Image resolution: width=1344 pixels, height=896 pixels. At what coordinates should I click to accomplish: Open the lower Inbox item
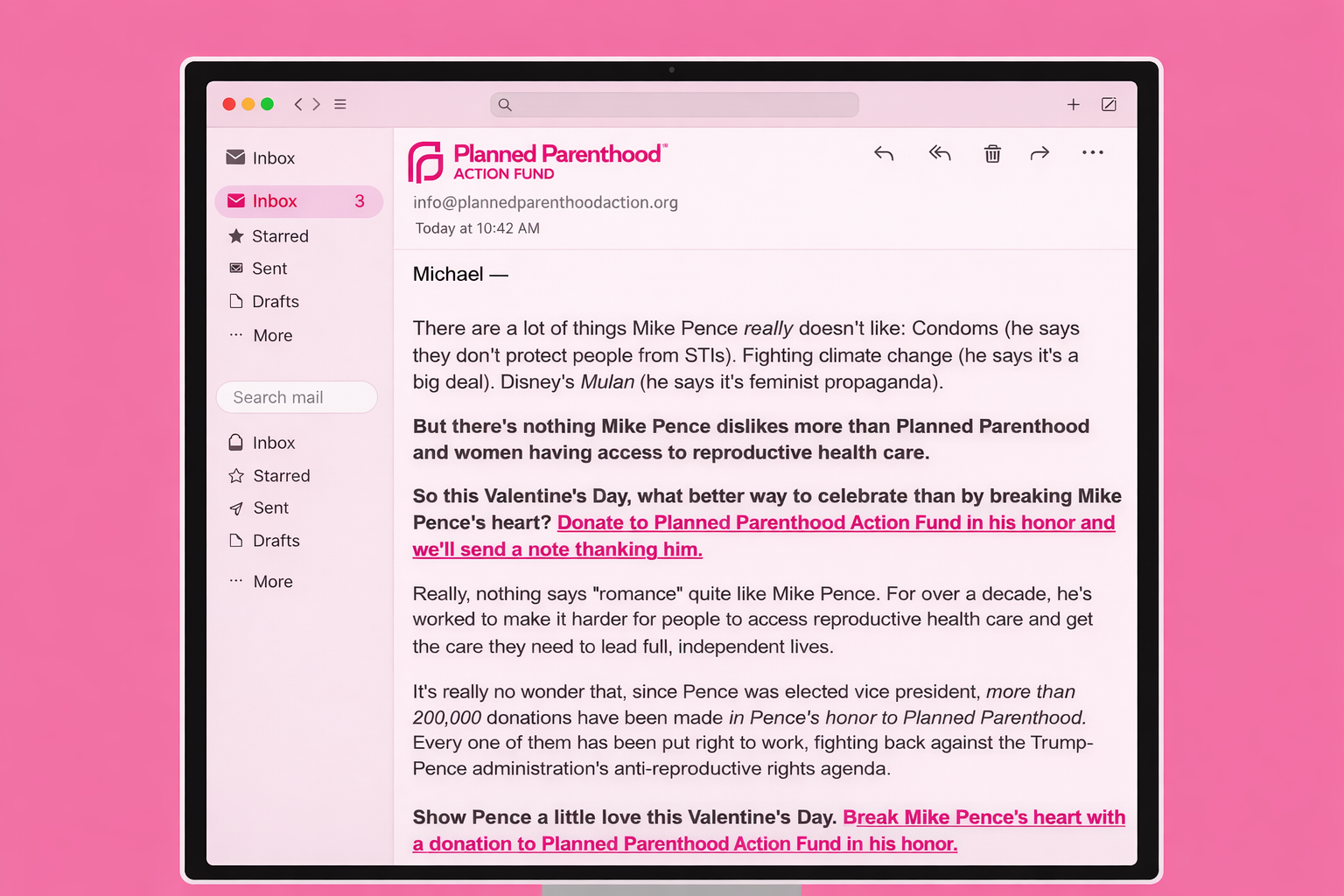click(274, 443)
